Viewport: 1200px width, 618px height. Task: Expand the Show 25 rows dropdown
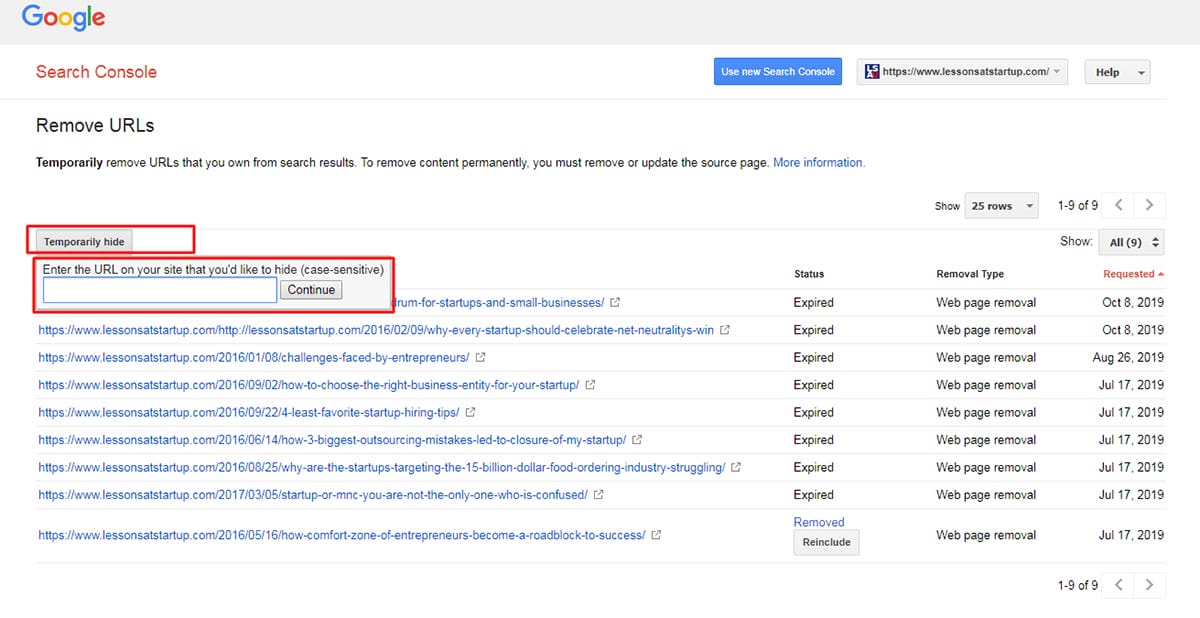click(1001, 206)
